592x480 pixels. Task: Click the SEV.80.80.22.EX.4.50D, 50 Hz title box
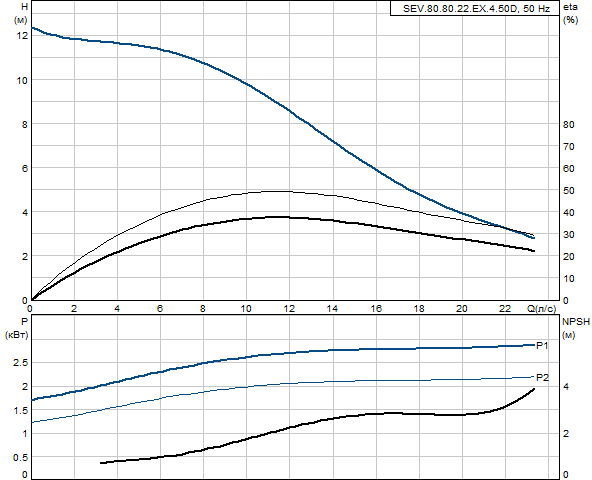pos(475,8)
